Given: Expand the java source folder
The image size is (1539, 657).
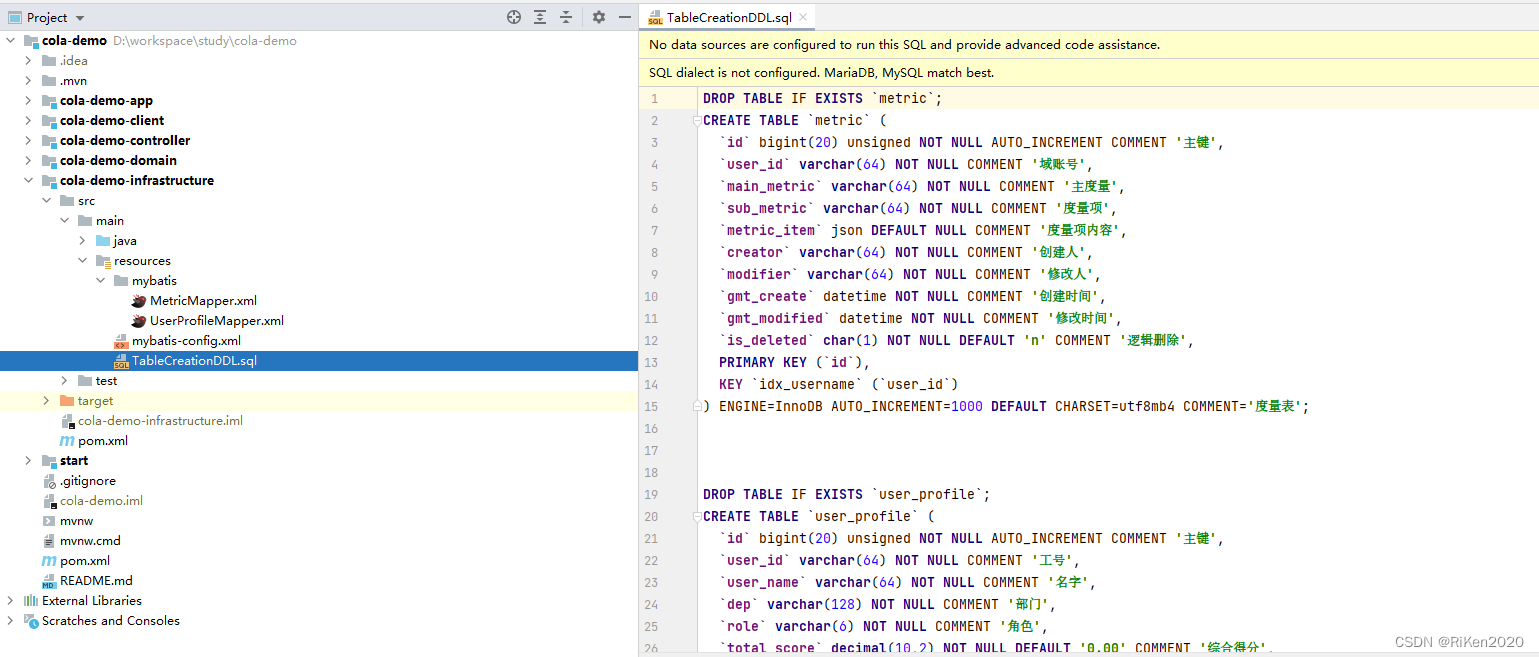Looking at the screenshot, I should pyautogui.click(x=83, y=241).
